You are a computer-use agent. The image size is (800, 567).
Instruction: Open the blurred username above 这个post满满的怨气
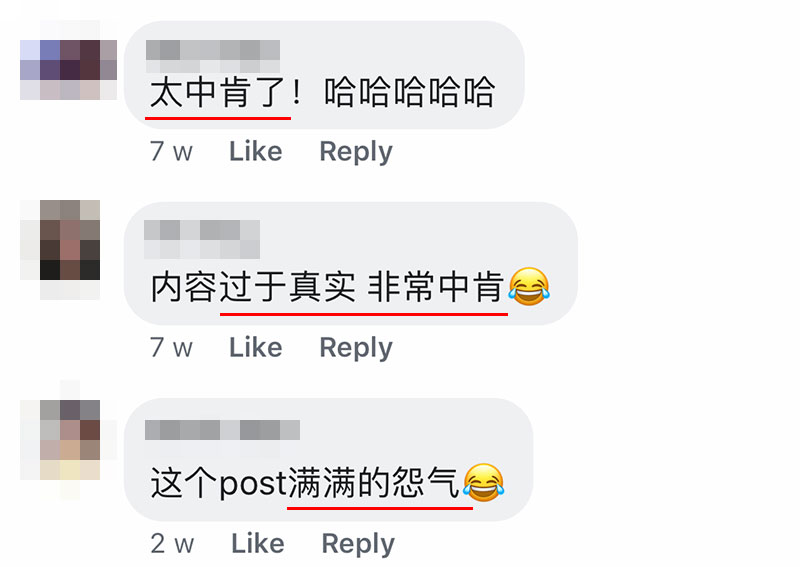click(222, 430)
